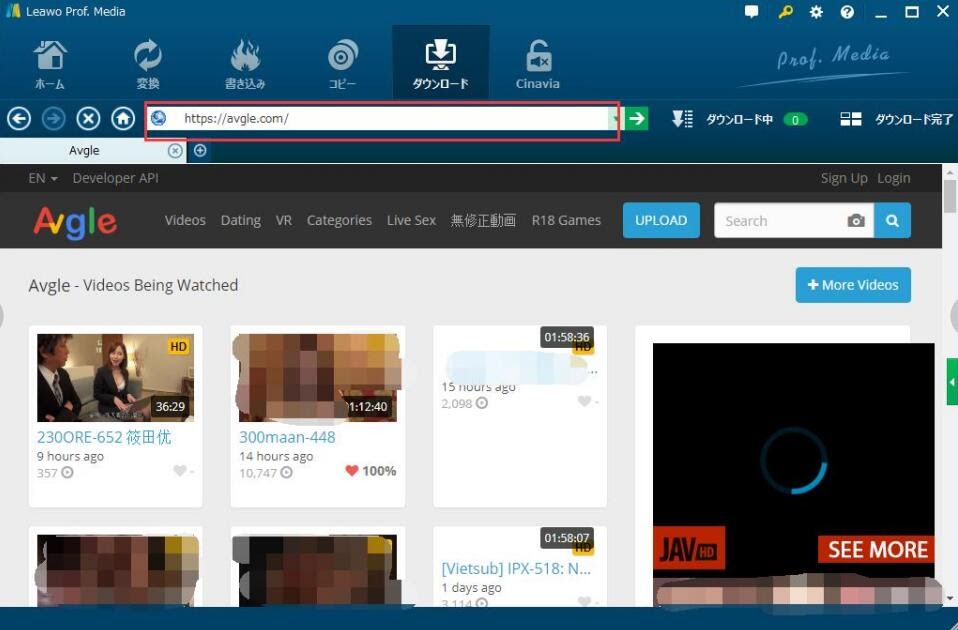This screenshot has width=958, height=630.
Task: Expand the URL history dropdown arrow
Action: (x=614, y=119)
